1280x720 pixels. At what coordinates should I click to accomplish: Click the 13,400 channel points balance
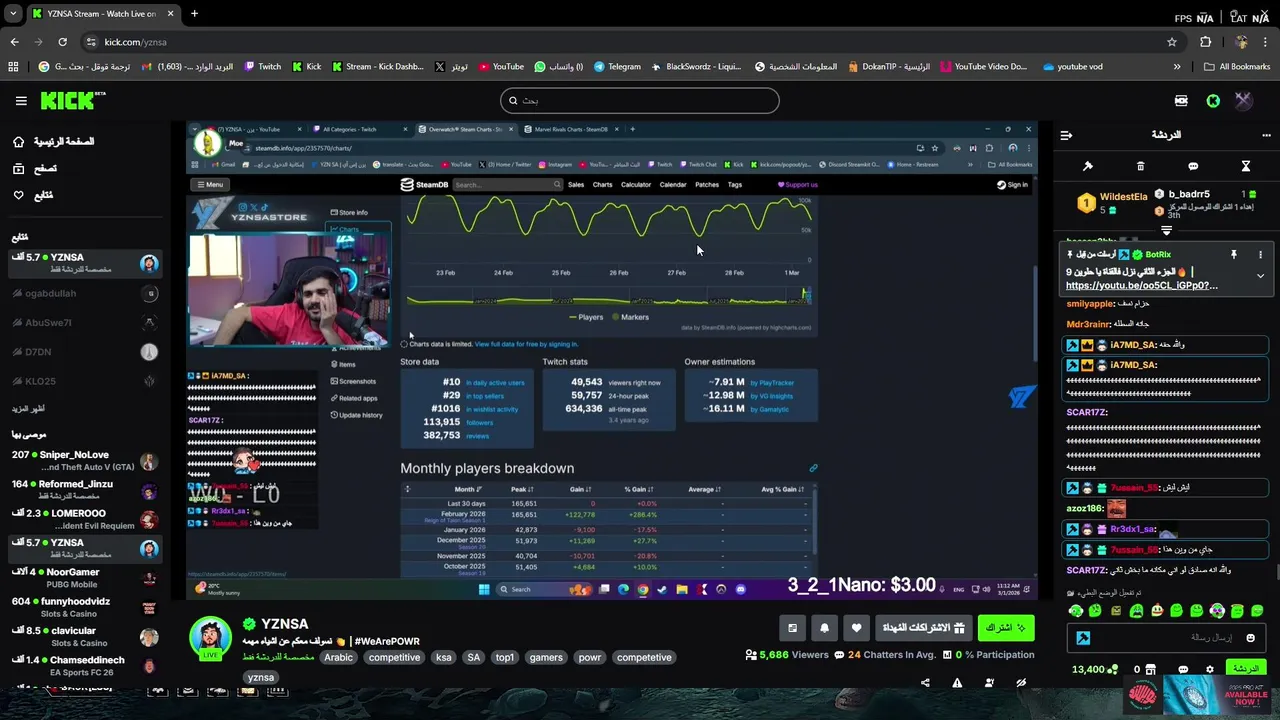point(1094,669)
